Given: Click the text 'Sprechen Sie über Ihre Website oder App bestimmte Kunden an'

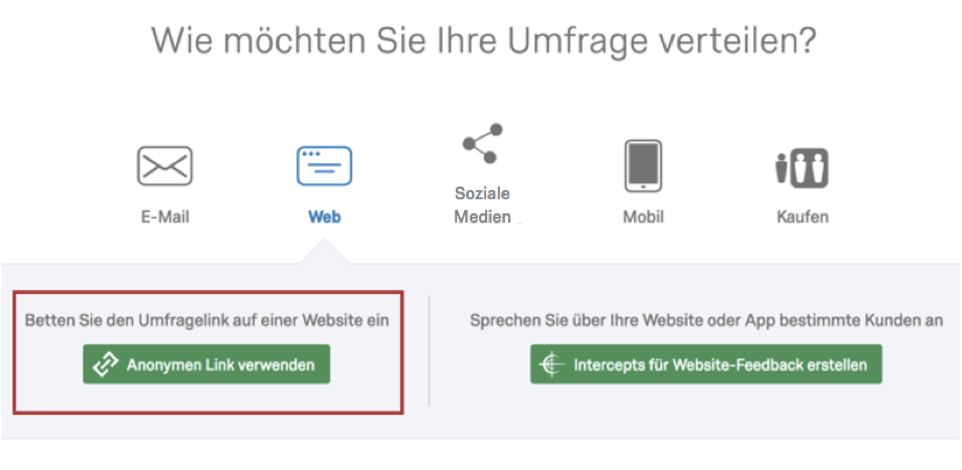Looking at the screenshot, I should coord(707,320).
